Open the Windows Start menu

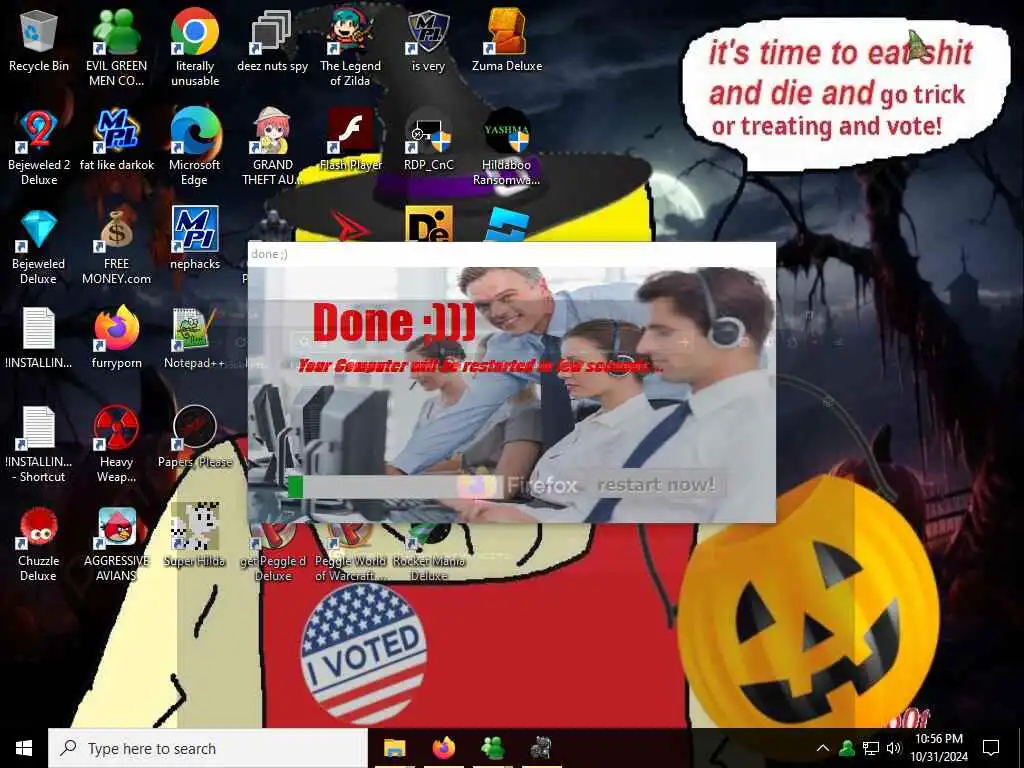[24, 748]
